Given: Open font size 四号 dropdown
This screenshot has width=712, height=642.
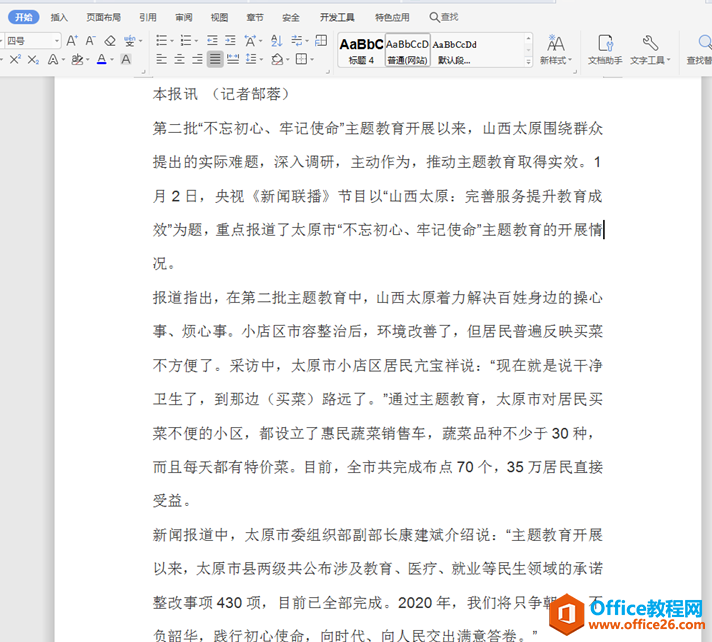Looking at the screenshot, I should pos(56,41).
